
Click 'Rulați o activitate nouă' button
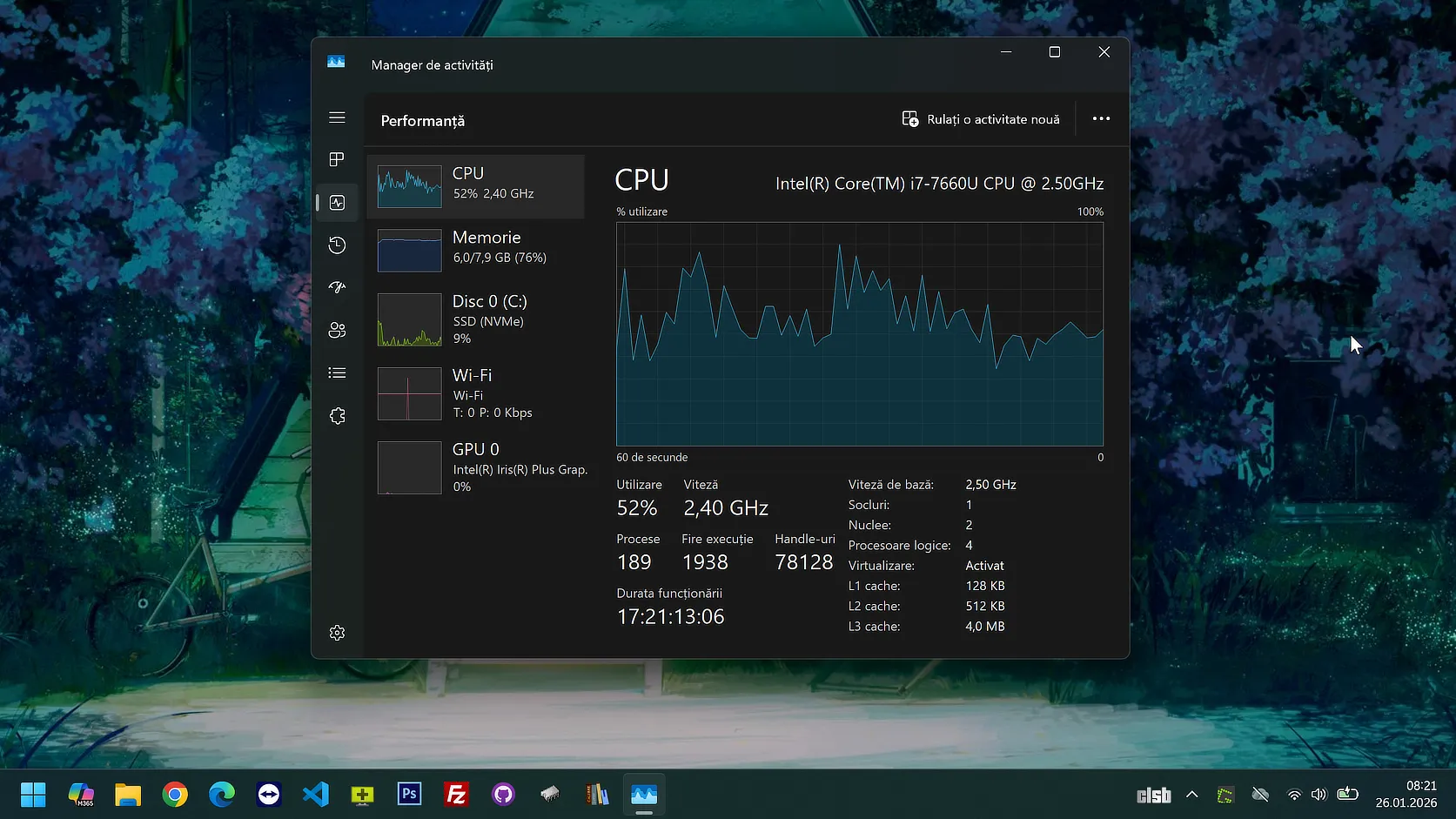point(981,119)
